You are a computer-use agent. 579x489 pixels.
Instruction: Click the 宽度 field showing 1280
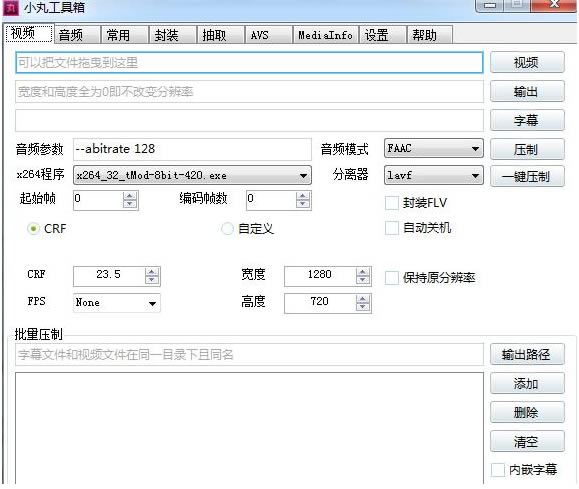pos(320,276)
